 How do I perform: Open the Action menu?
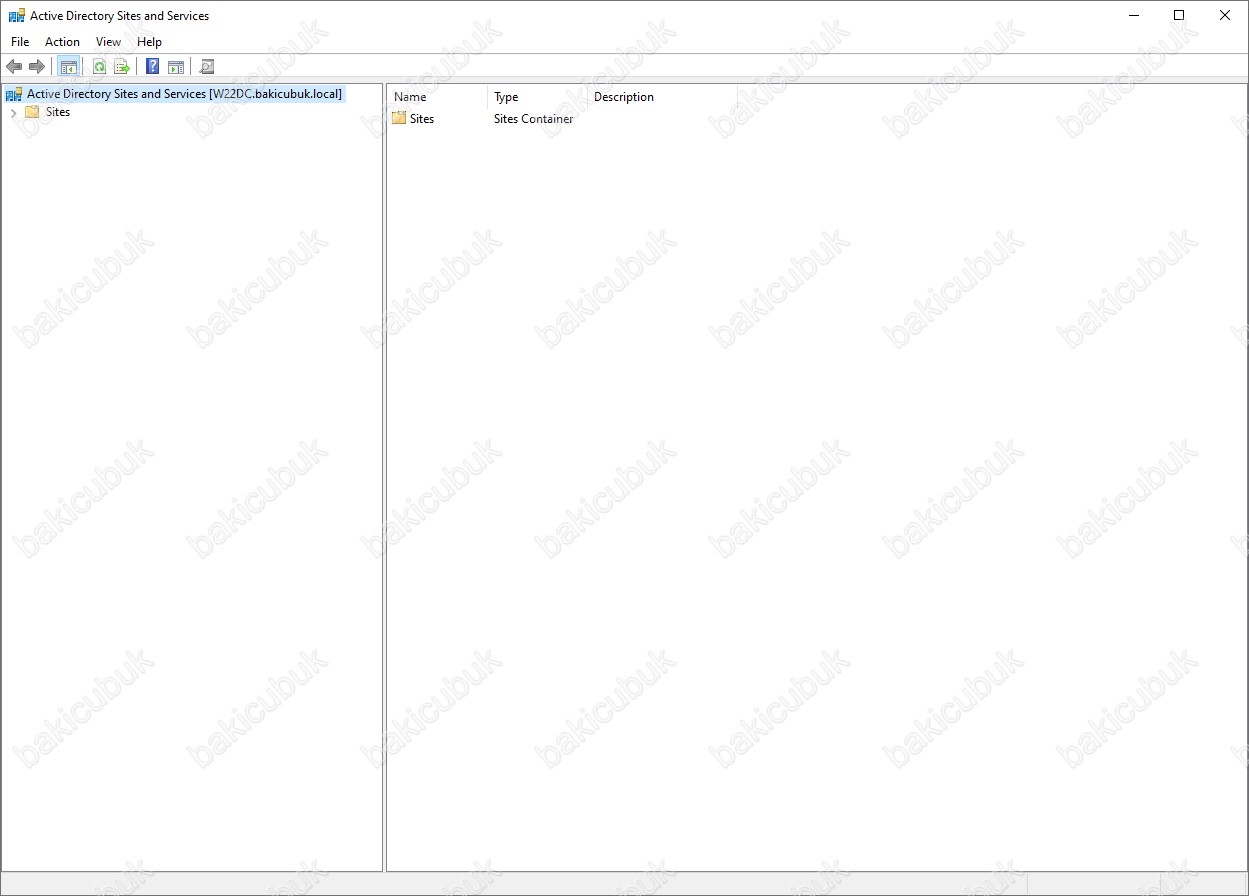pos(62,42)
